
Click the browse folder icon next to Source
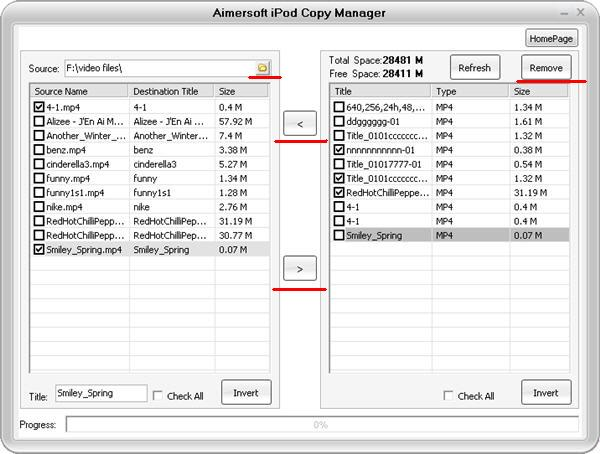tap(262, 68)
